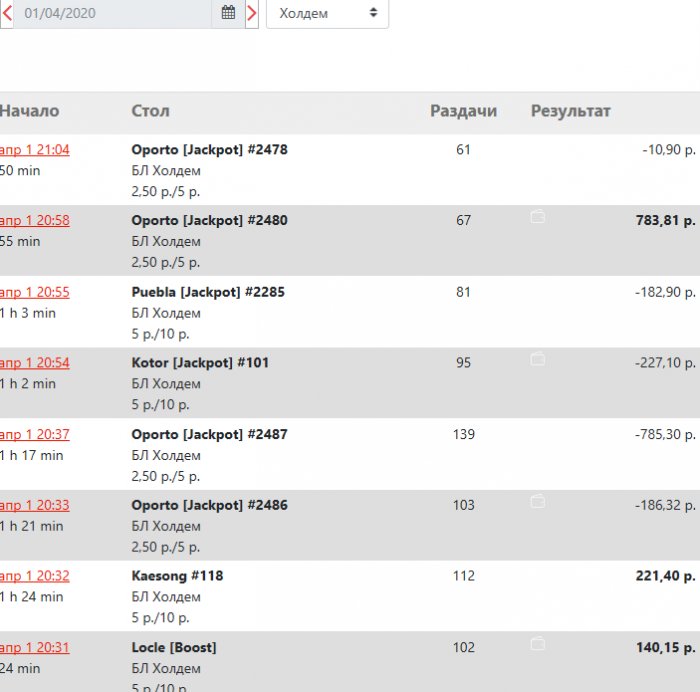Open session link апр 1 20:31
700x692 pixels.
(35, 647)
